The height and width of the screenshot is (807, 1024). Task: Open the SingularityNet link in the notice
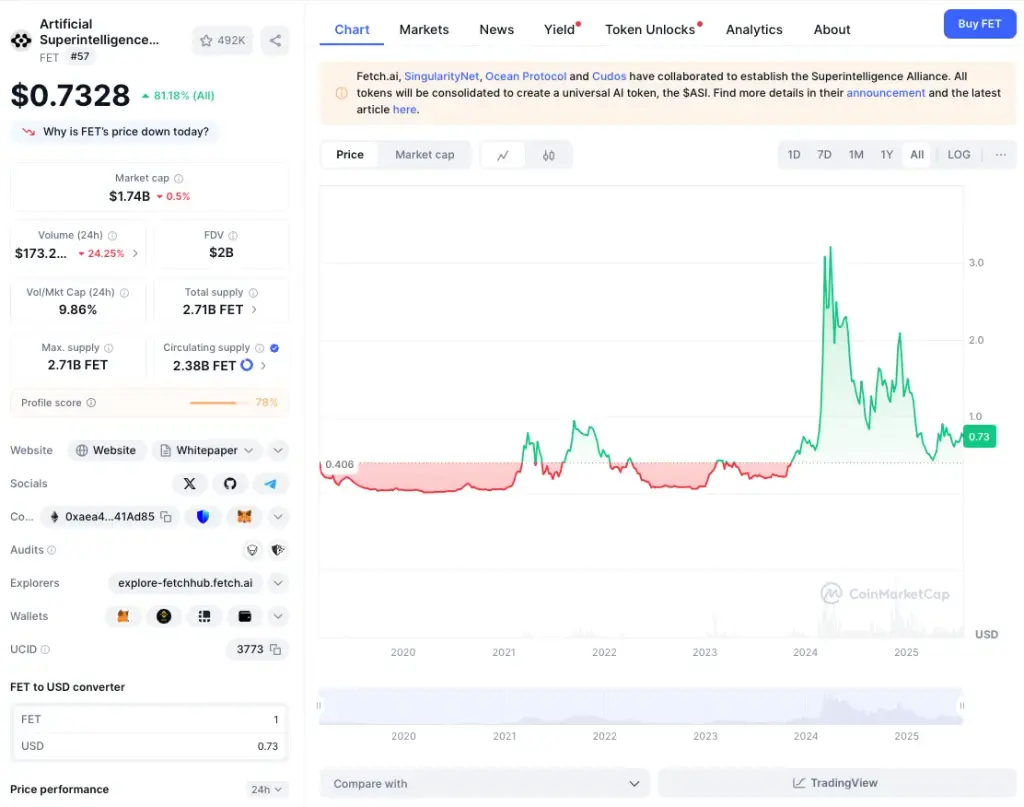[441, 76]
